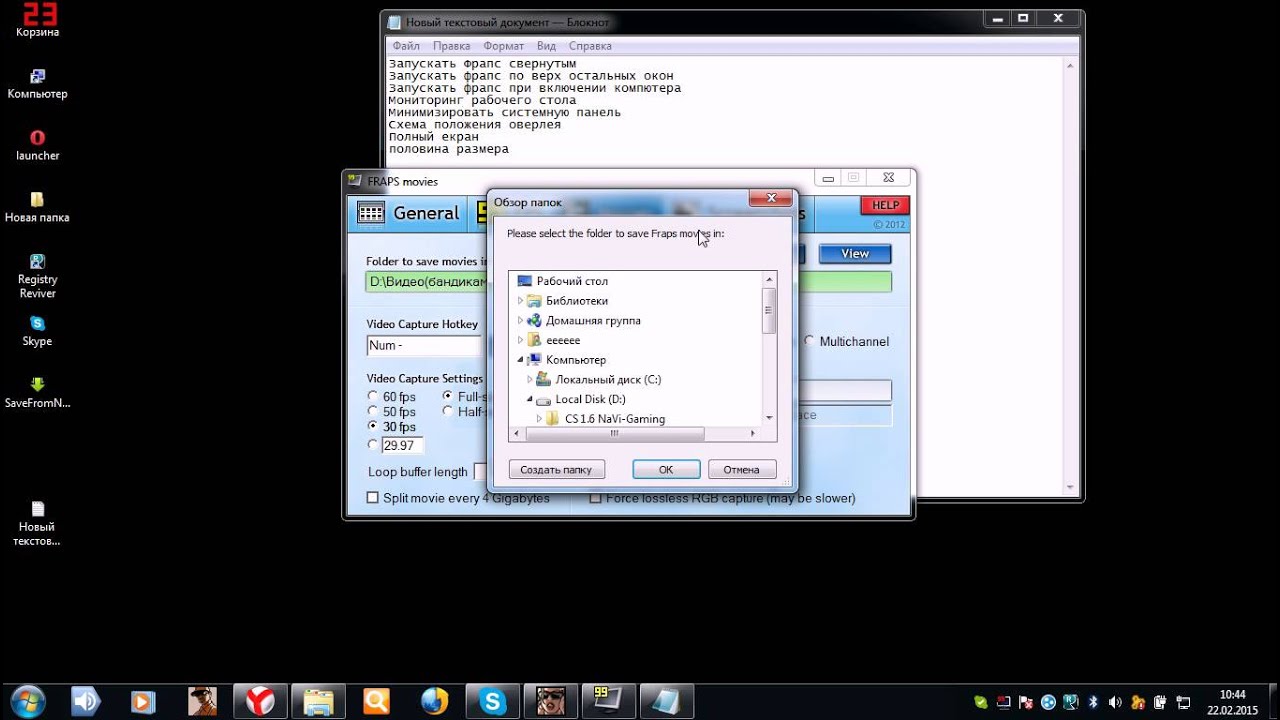Open the Файл menu in Notepad
1280x720 pixels.
[x=406, y=46]
